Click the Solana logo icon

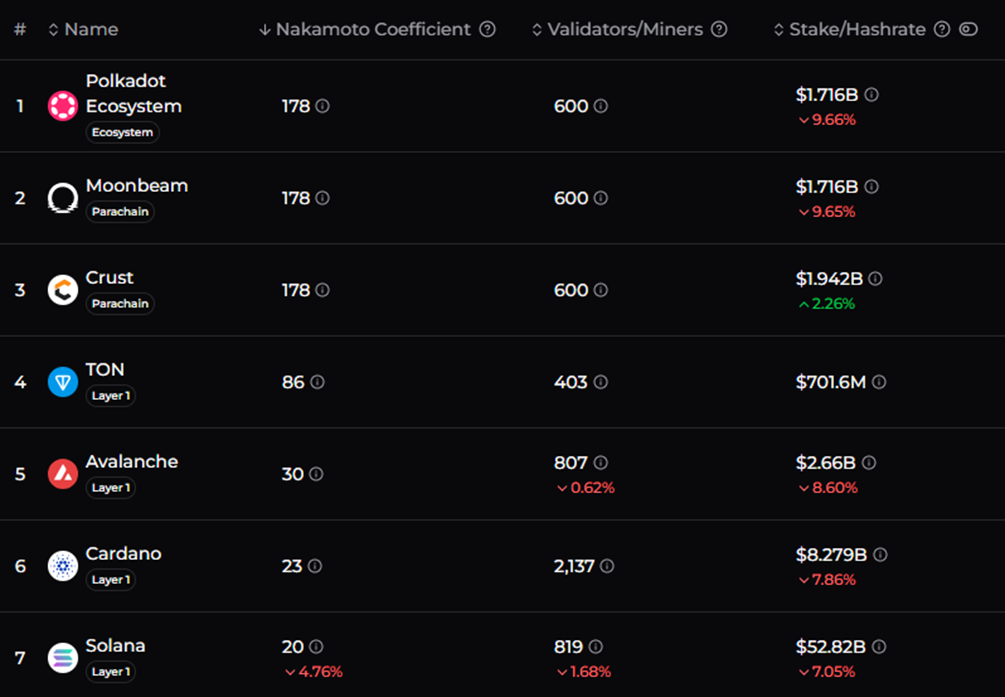63,658
